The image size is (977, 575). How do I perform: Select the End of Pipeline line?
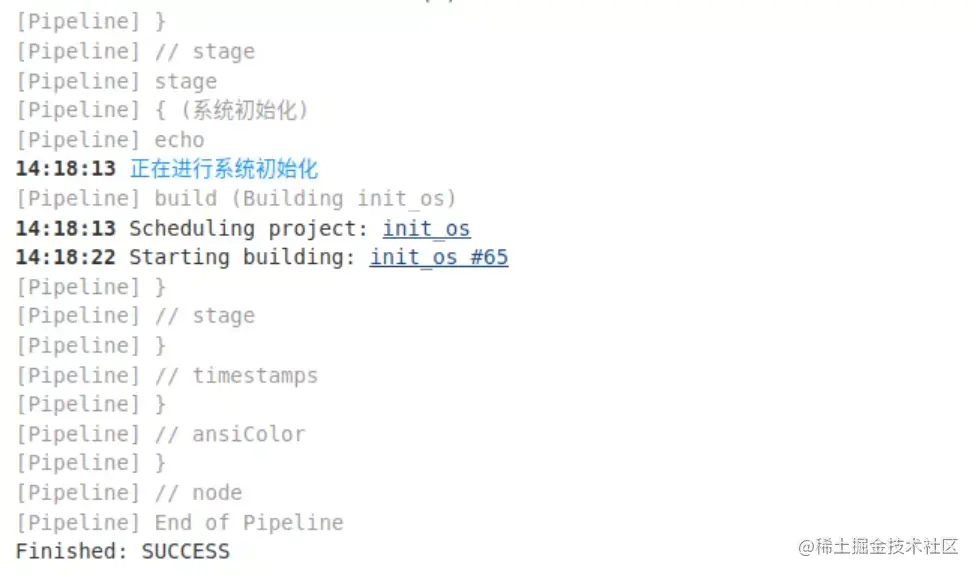pos(248,522)
